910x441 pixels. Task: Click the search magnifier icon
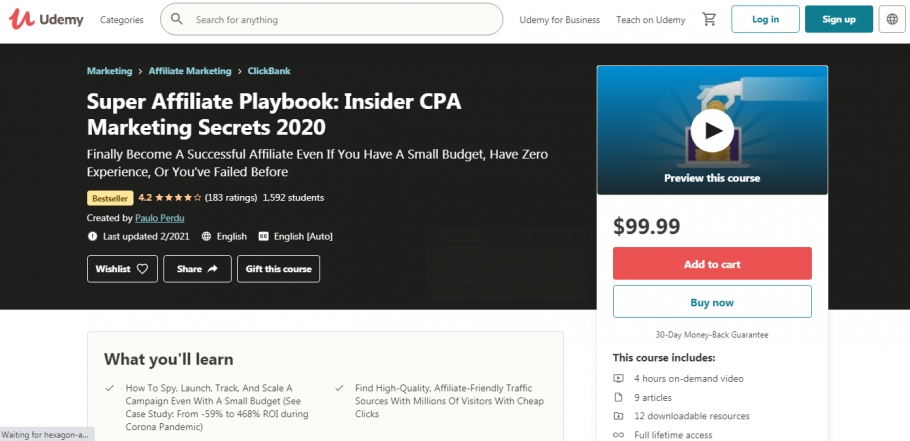[x=177, y=19]
